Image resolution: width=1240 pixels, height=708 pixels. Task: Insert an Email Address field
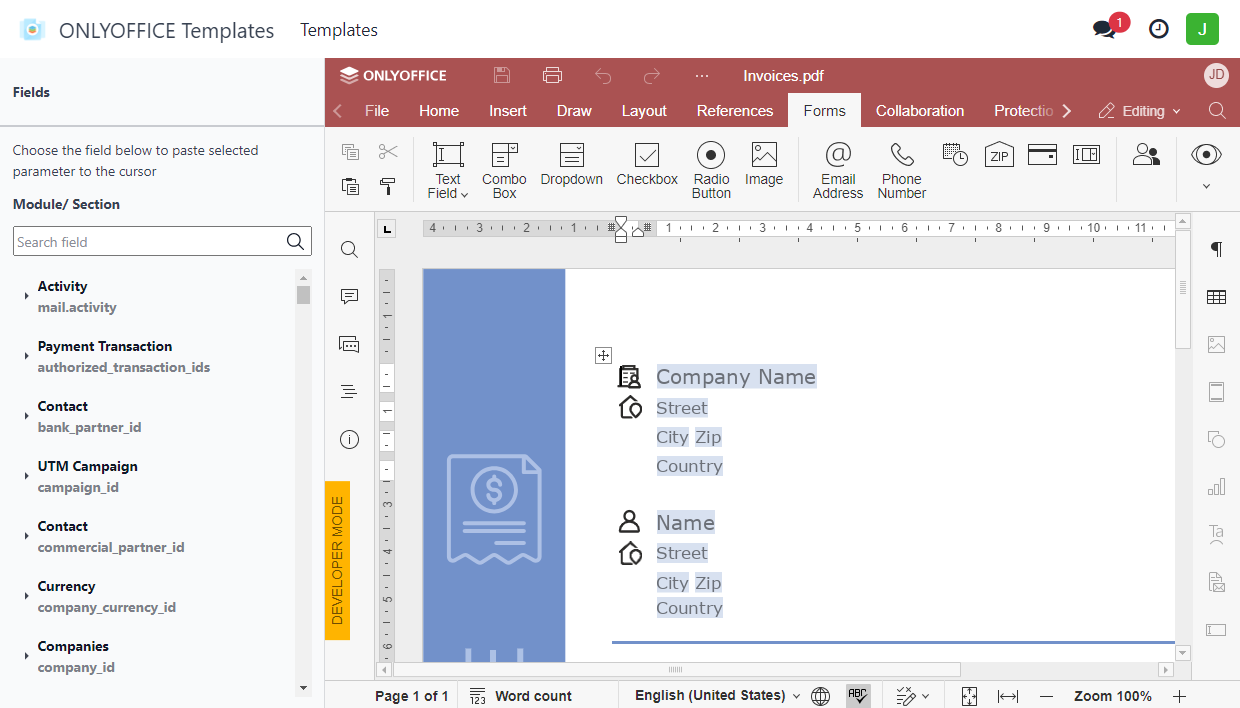[838, 169]
